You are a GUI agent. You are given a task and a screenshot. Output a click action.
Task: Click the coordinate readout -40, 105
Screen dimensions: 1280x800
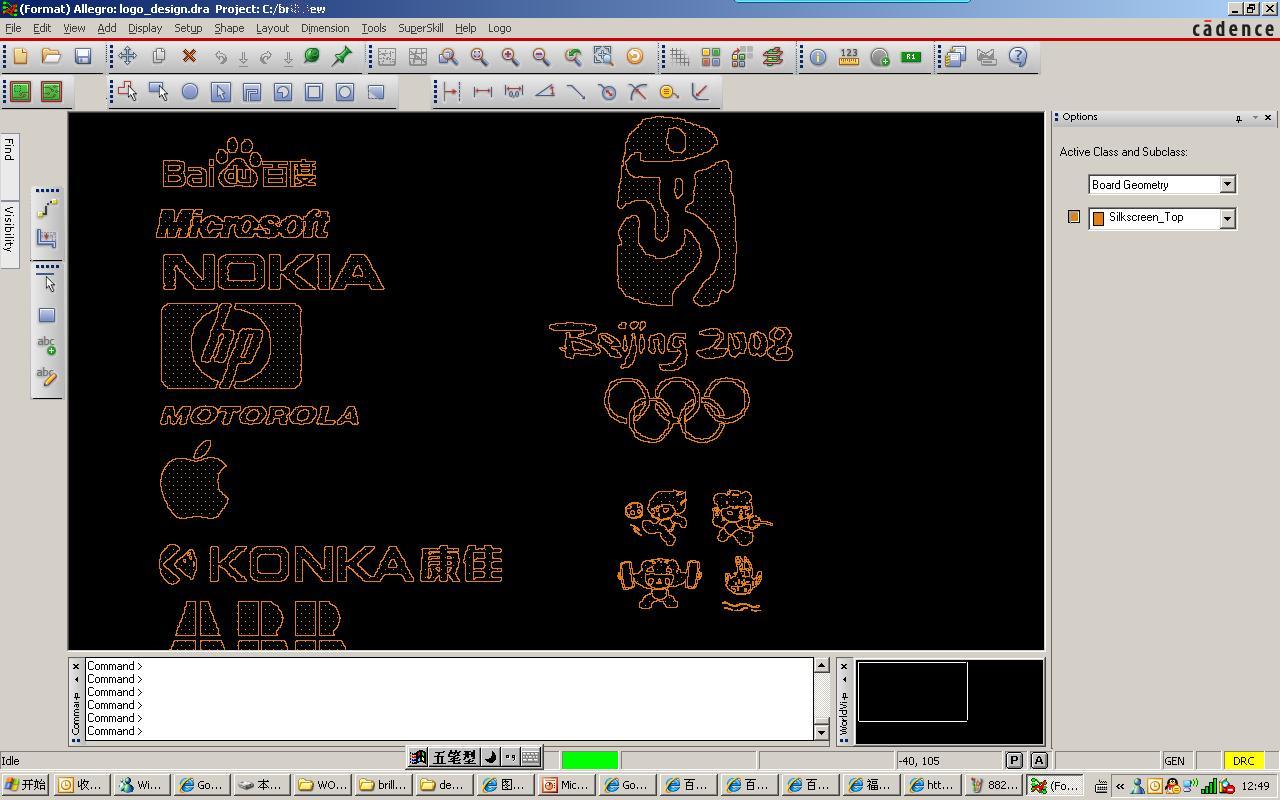click(x=919, y=761)
